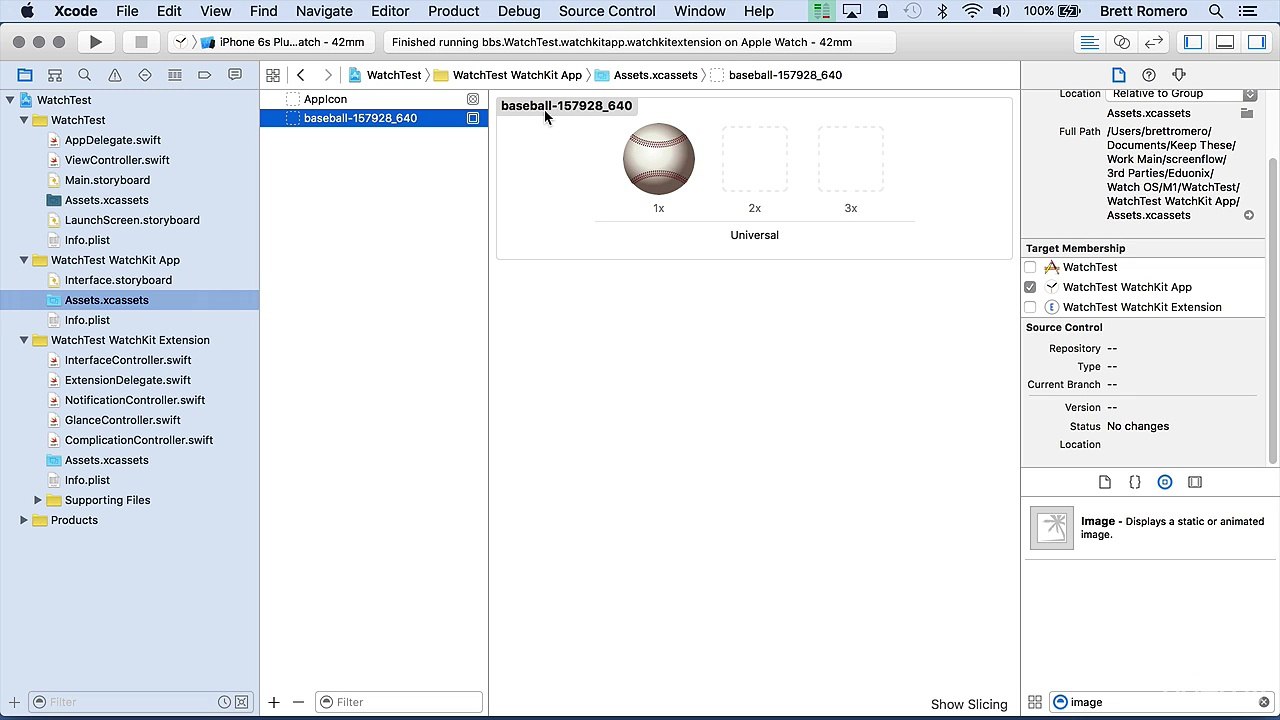
Task: Toggle recently edited files filter
Action: click(226, 702)
